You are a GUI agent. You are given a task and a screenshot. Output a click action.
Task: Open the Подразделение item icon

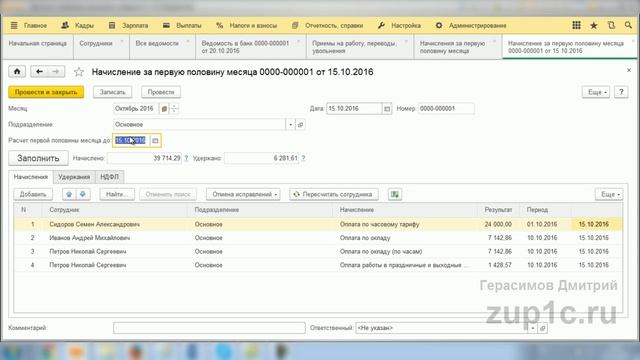300,124
